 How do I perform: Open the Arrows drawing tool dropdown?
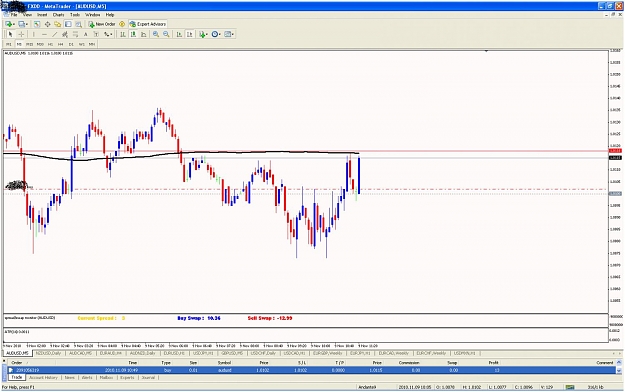108,34
